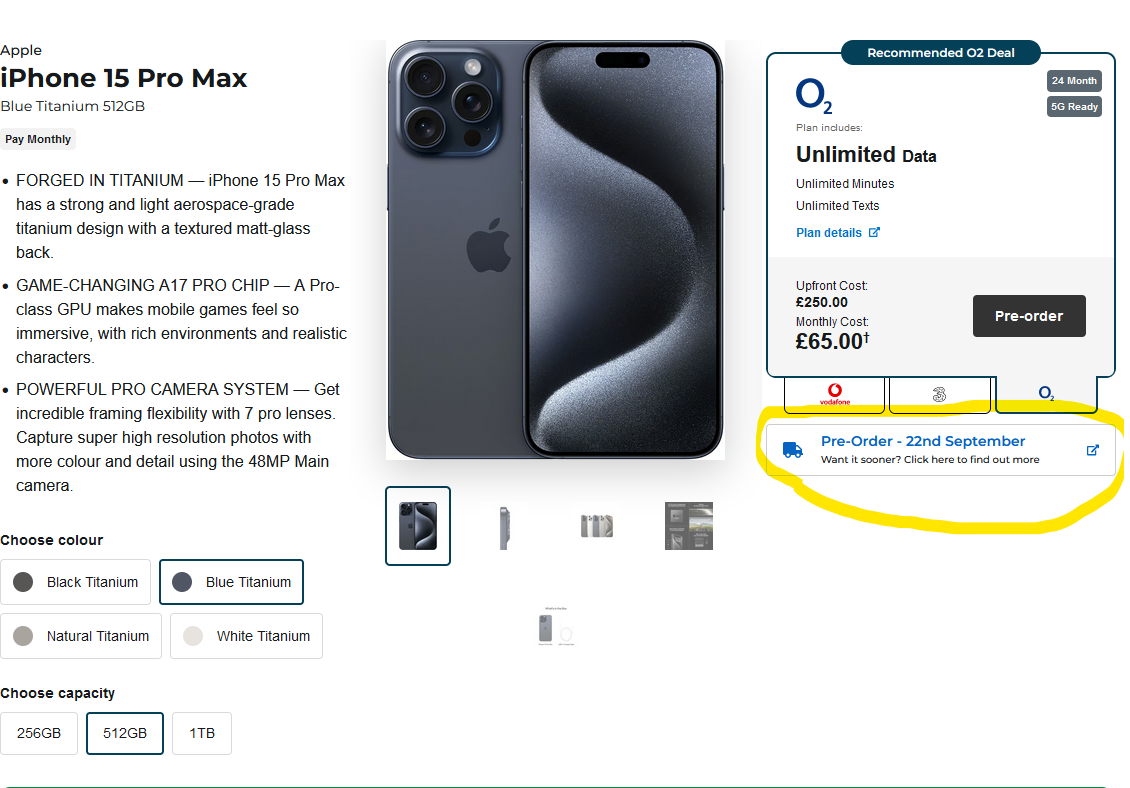Select 1TB capacity
Screen dimensions: 1130x788
(202, 733)
